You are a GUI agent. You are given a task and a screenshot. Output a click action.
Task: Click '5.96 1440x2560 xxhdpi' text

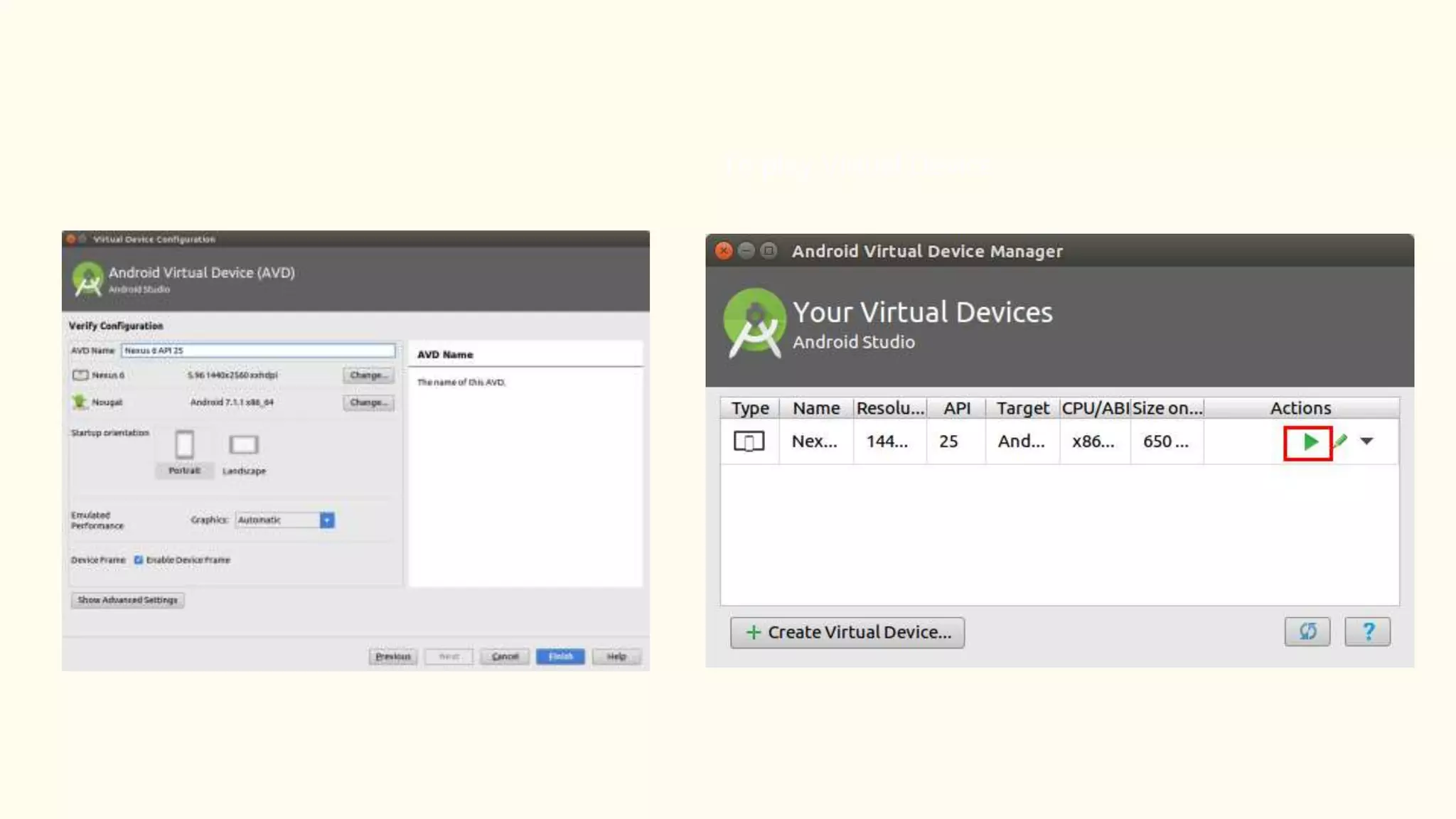232,375
